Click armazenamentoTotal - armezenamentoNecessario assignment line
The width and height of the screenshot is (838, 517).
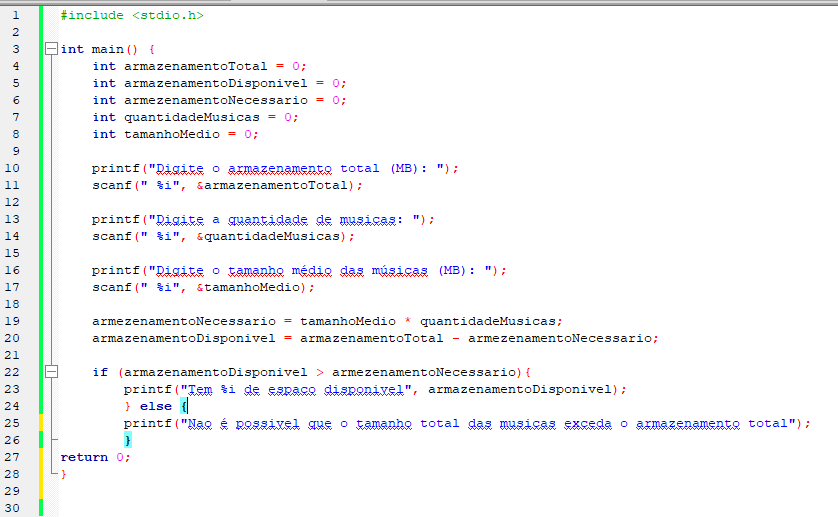coord(375,338)
